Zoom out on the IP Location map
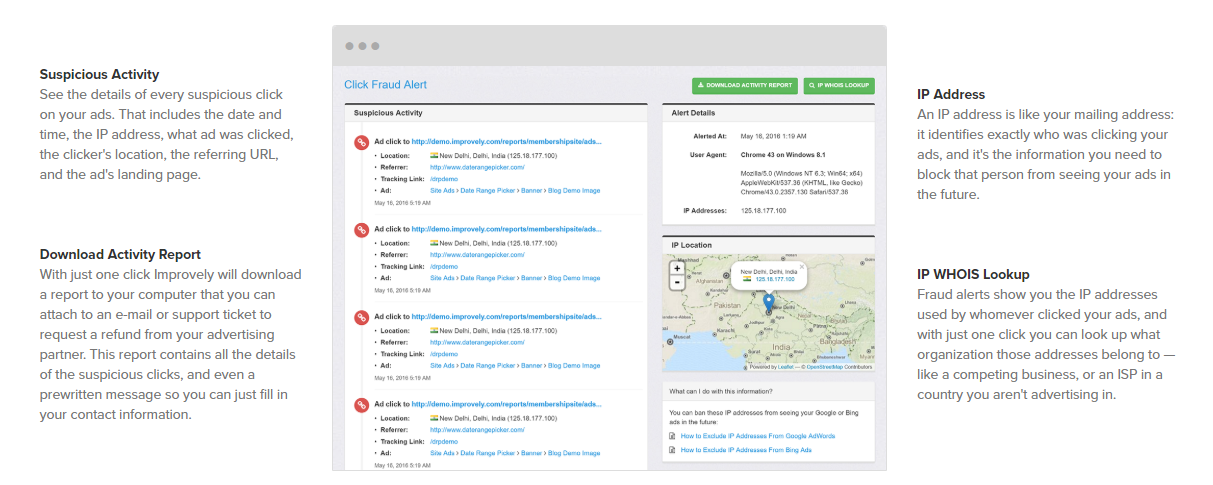The height and width of the screenshot is (485, 1213). coord(677,282)
